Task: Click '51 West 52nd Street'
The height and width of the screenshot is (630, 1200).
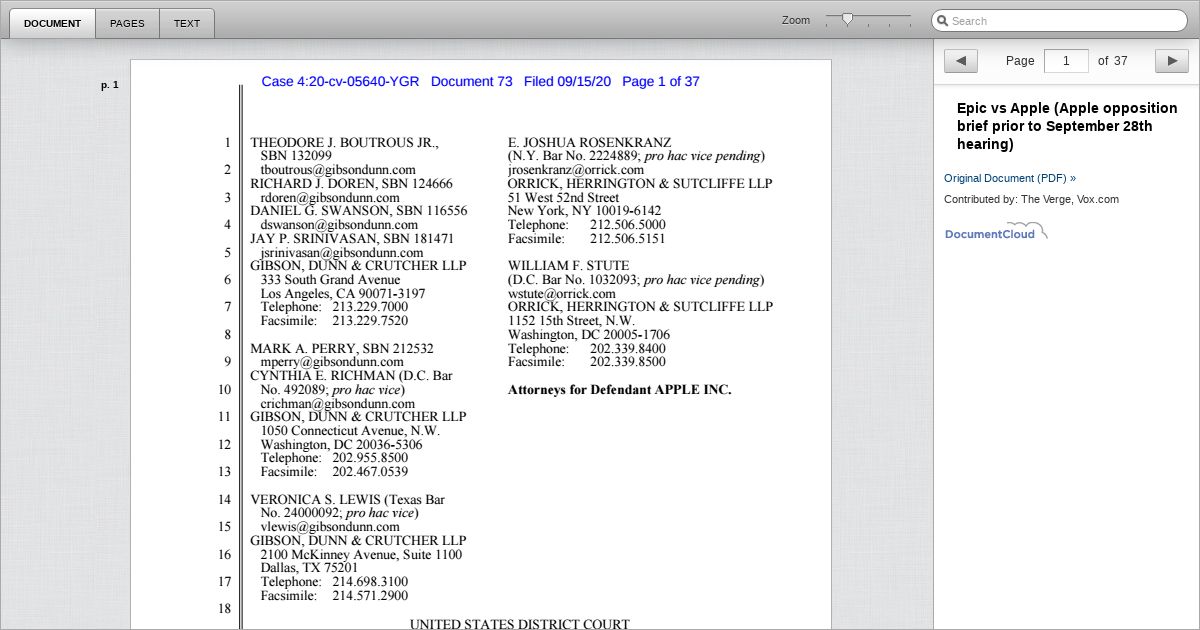Action: [564, 198]
